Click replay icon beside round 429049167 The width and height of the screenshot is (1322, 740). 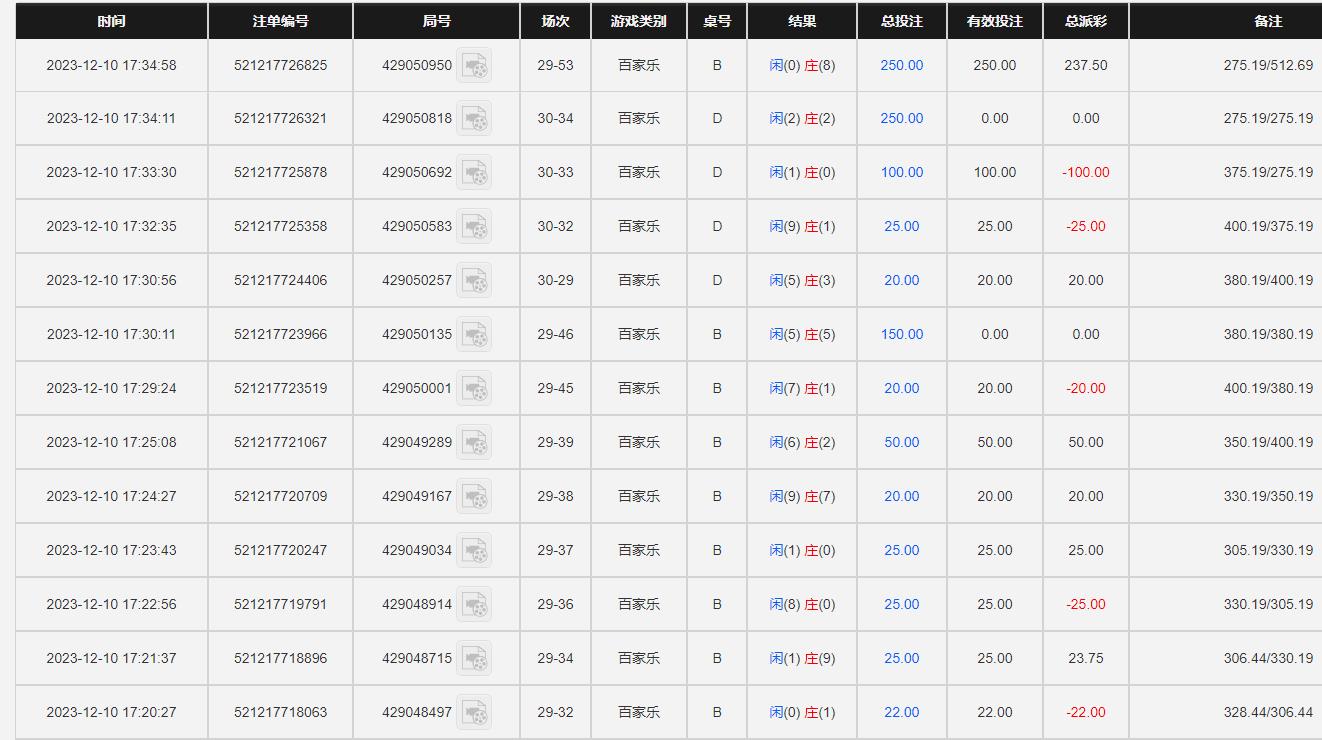[x=474, y=497]
